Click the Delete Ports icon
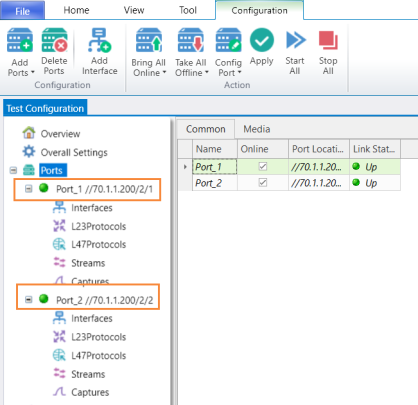The width and height of the screenshot is (418, 405). tap(54, 40)
